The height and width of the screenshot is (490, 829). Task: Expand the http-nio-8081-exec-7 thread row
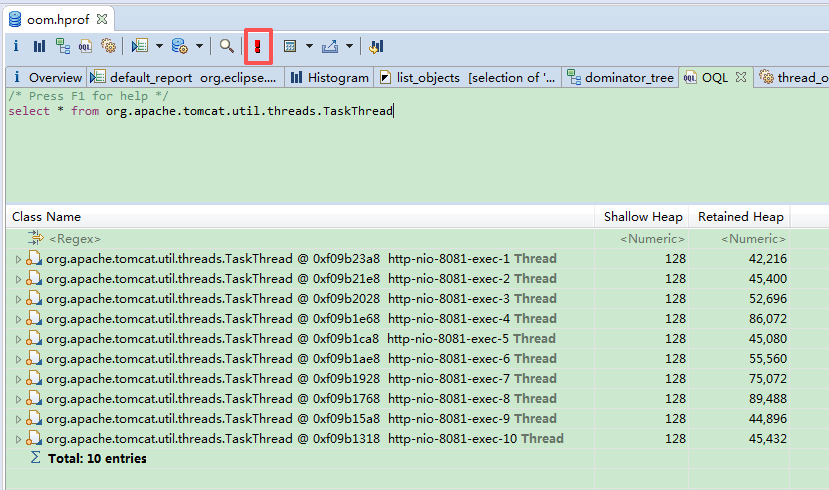[x=18, y=380]
